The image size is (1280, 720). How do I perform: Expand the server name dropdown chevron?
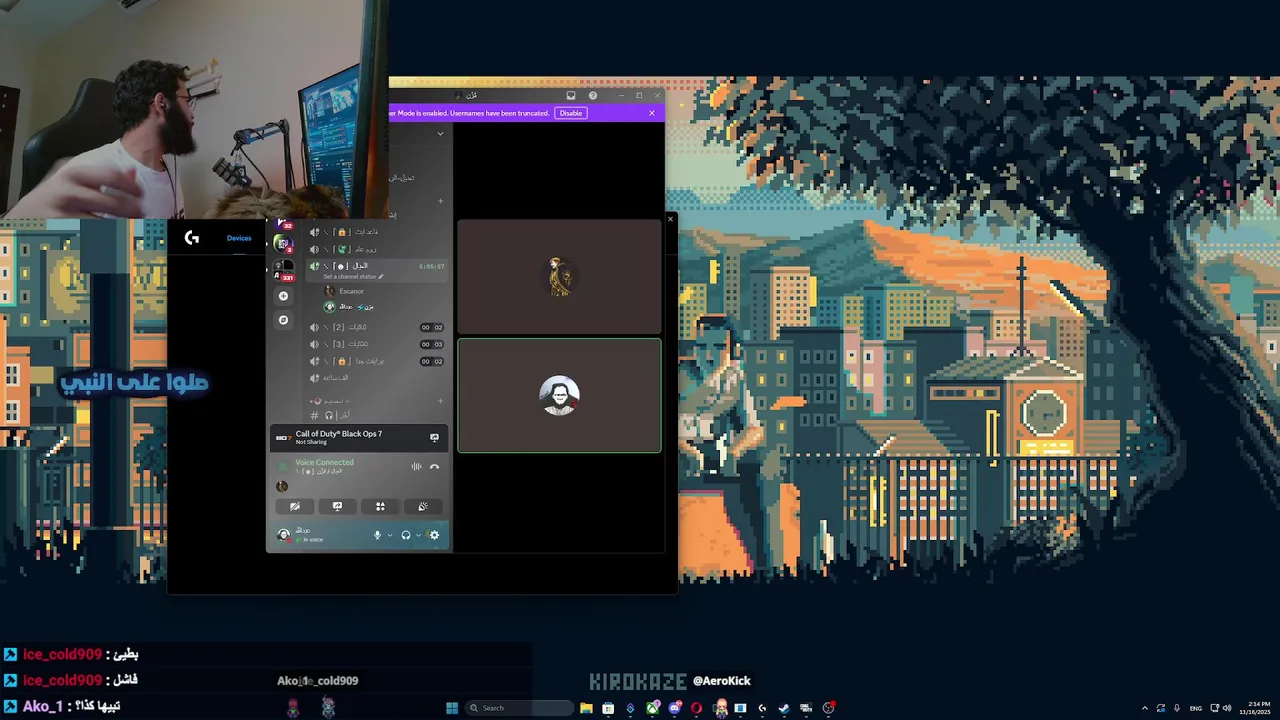(x=440, y=133)
